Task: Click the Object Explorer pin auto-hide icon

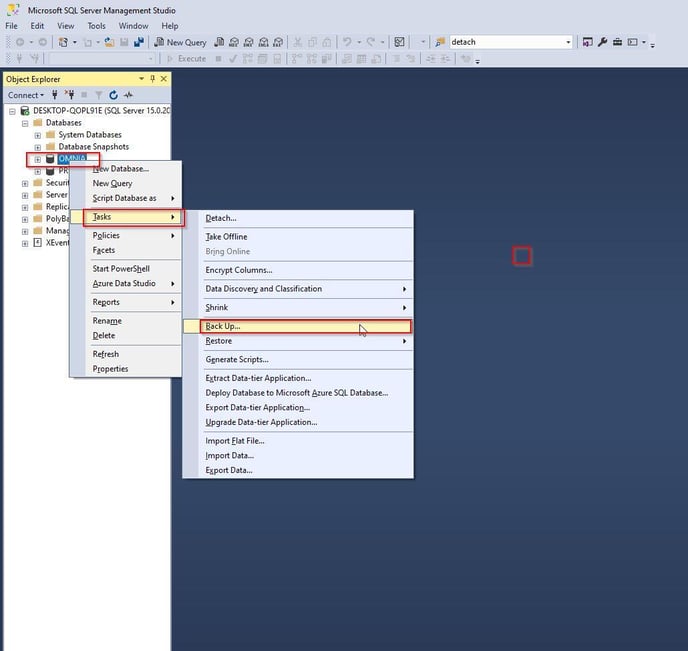Action: tap(152, 79)
